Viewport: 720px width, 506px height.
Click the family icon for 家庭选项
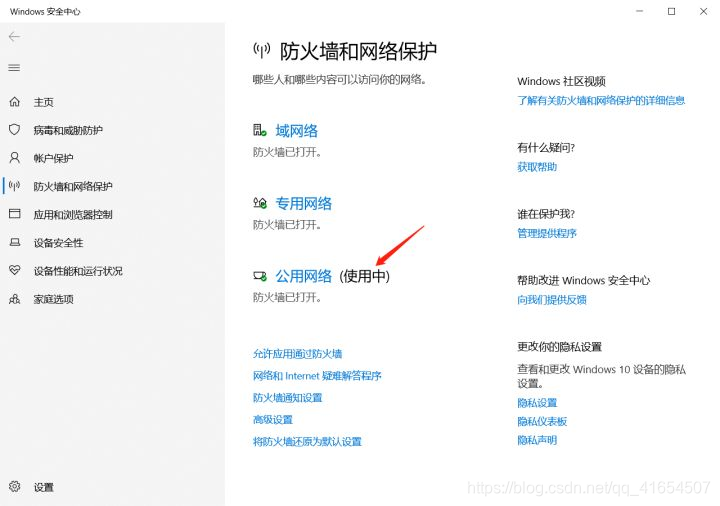tap(15, 299)
